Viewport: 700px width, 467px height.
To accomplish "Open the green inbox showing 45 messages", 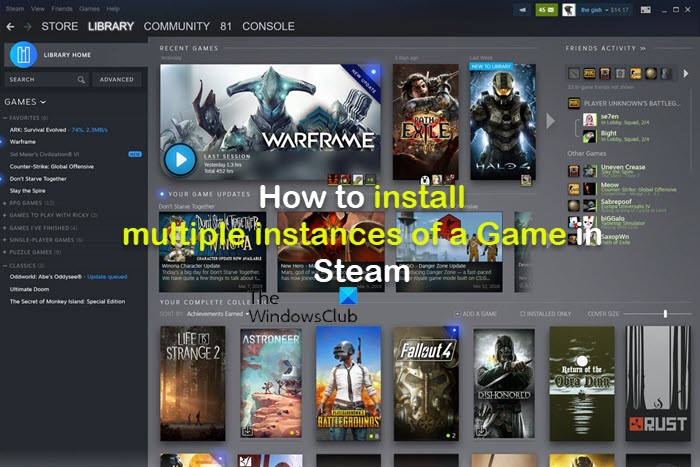I will point(546,10).
